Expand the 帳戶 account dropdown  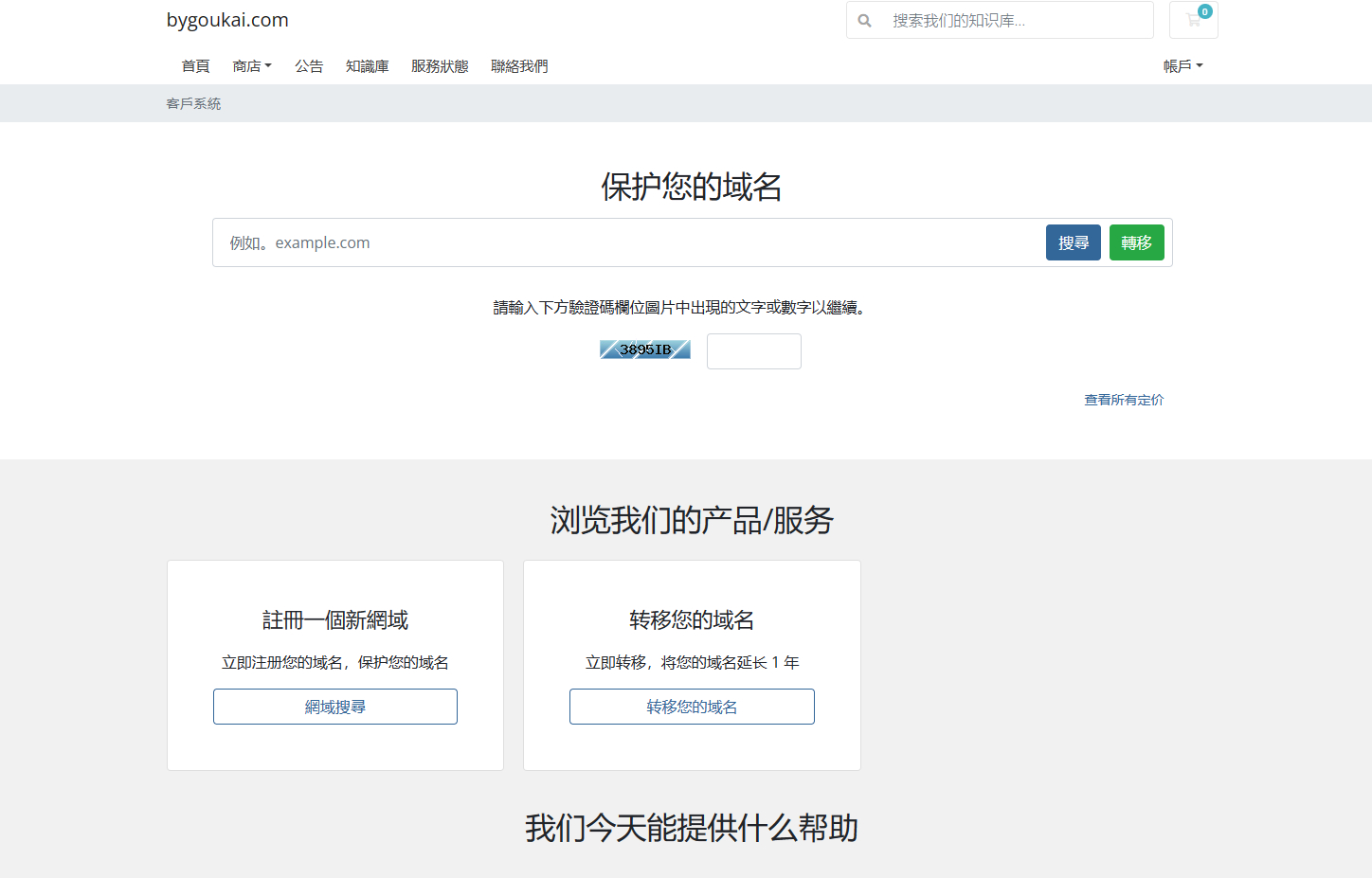pos(1182,66)
